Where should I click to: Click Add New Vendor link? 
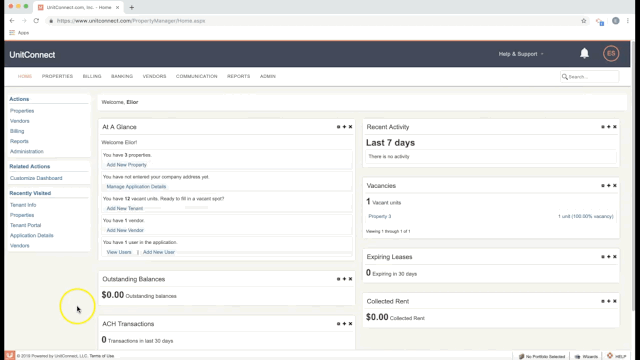pyautogui.click(x=125, y=230)
